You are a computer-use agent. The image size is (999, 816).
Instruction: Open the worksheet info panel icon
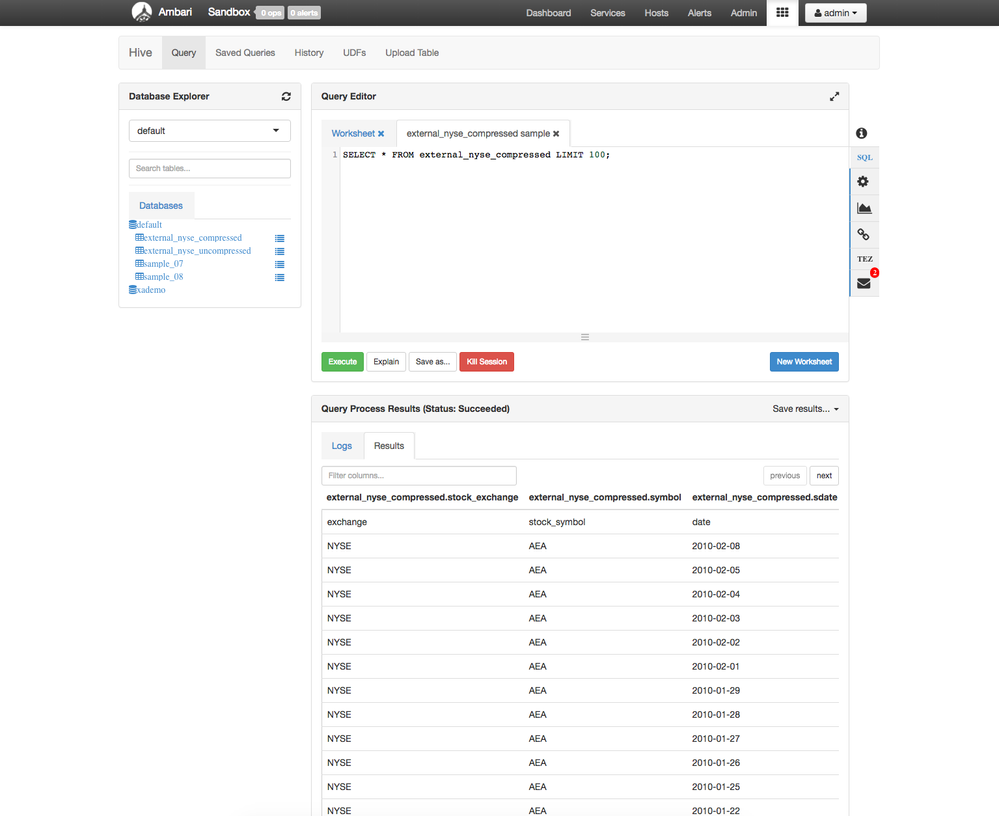[861, 132]
